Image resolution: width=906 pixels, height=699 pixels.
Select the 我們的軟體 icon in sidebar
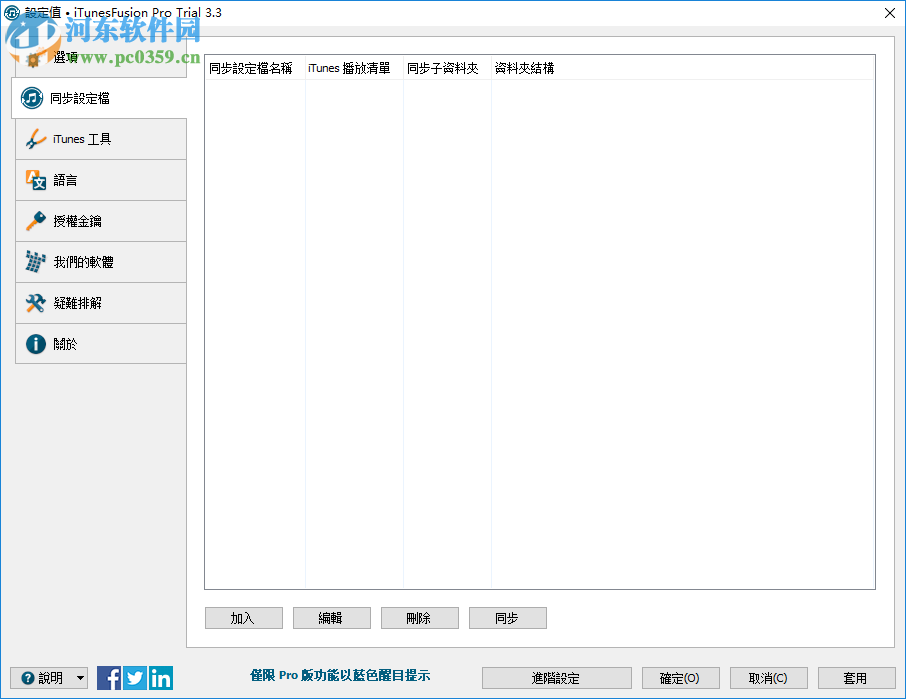[x=35, y=262]
